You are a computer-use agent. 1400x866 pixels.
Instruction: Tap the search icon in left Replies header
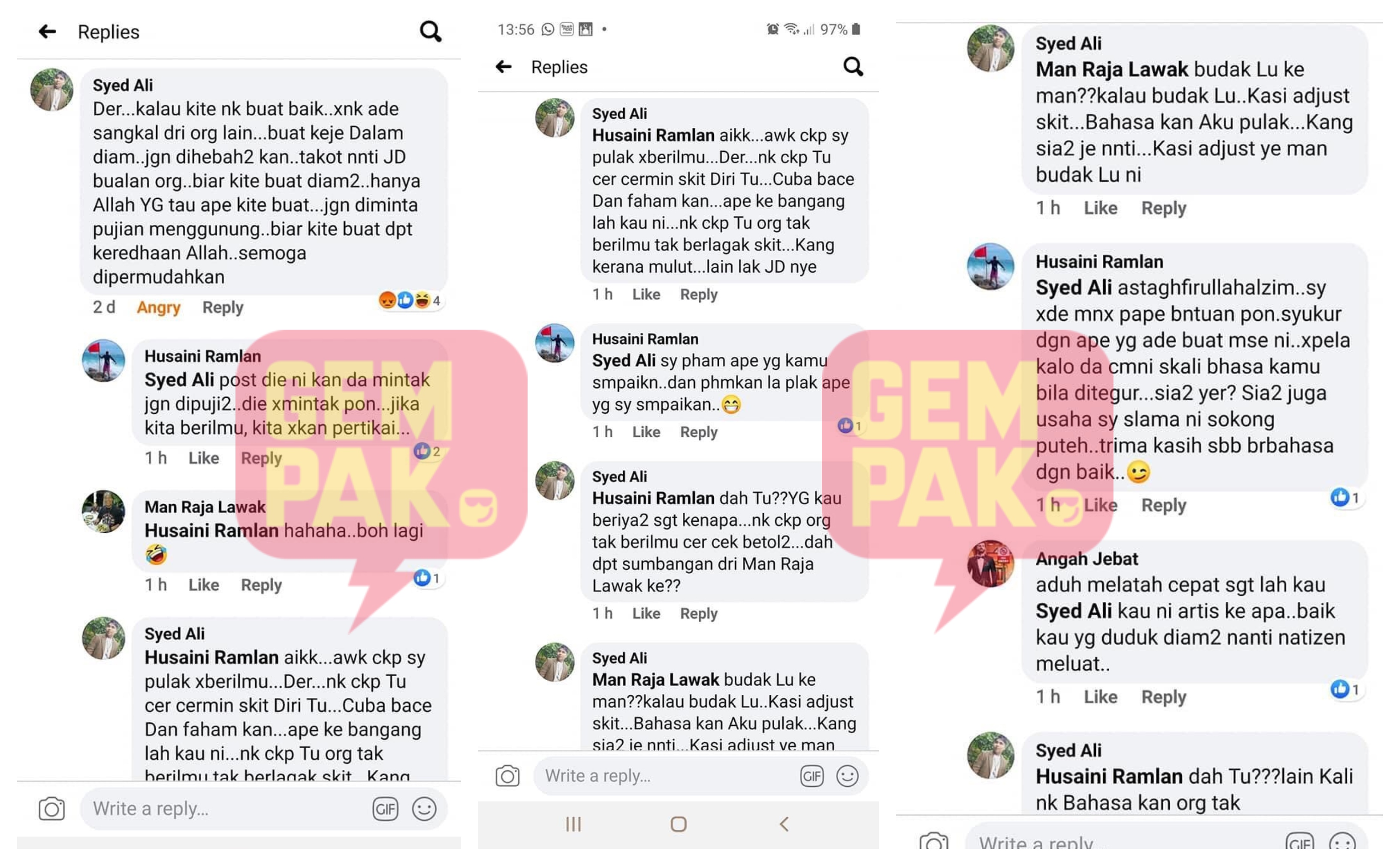pos(430,31)
